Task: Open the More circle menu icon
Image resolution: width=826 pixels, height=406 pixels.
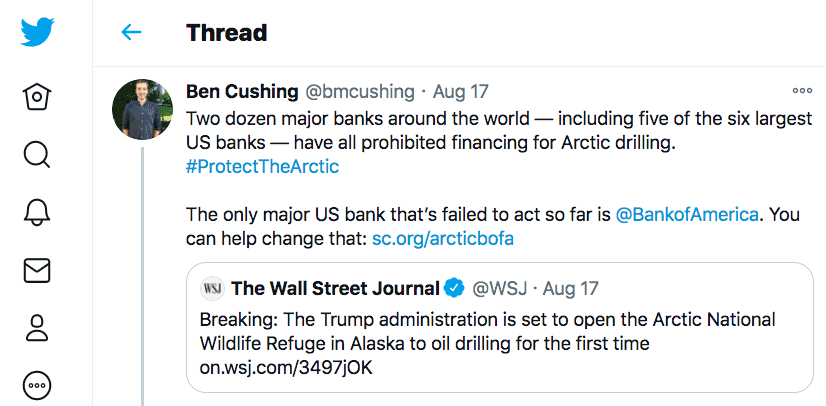Action: (37, 385)
